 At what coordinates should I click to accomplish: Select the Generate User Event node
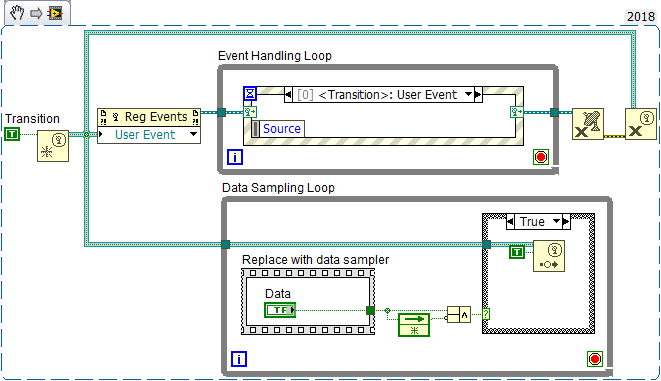[x=549, y=256]
